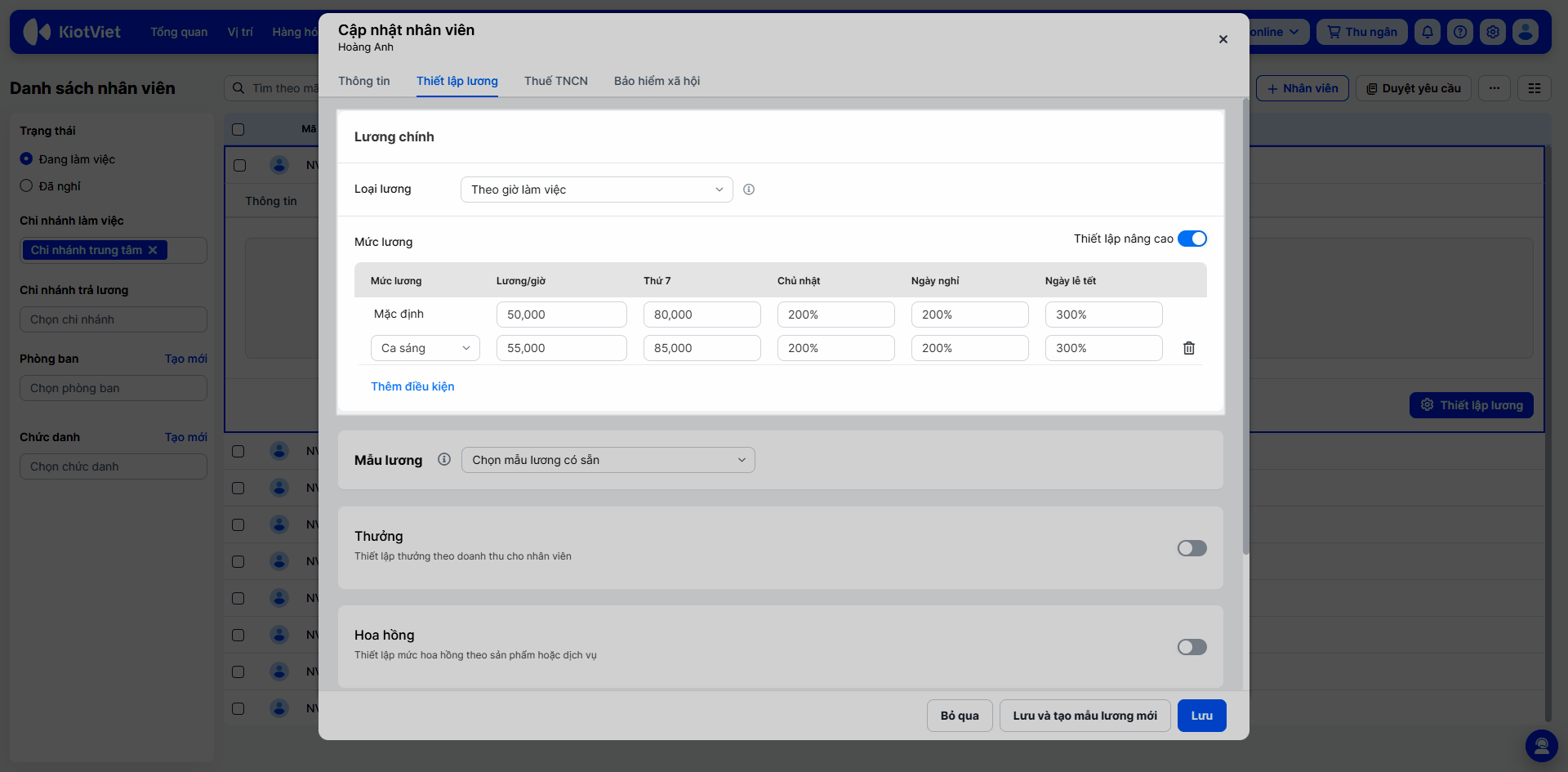This screenshot has width=1568, height=772.
Task: Enable the Hoa hồng toggle
Action: [x=1192, y=647]
